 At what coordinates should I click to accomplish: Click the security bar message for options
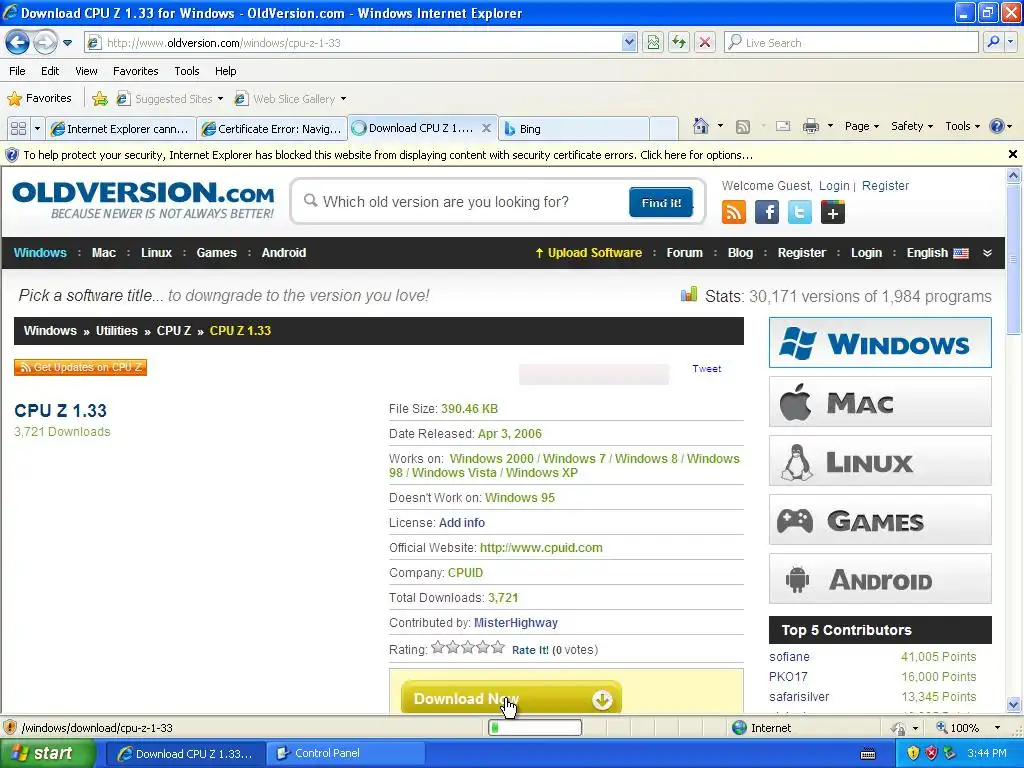click(x=388, y=155)
